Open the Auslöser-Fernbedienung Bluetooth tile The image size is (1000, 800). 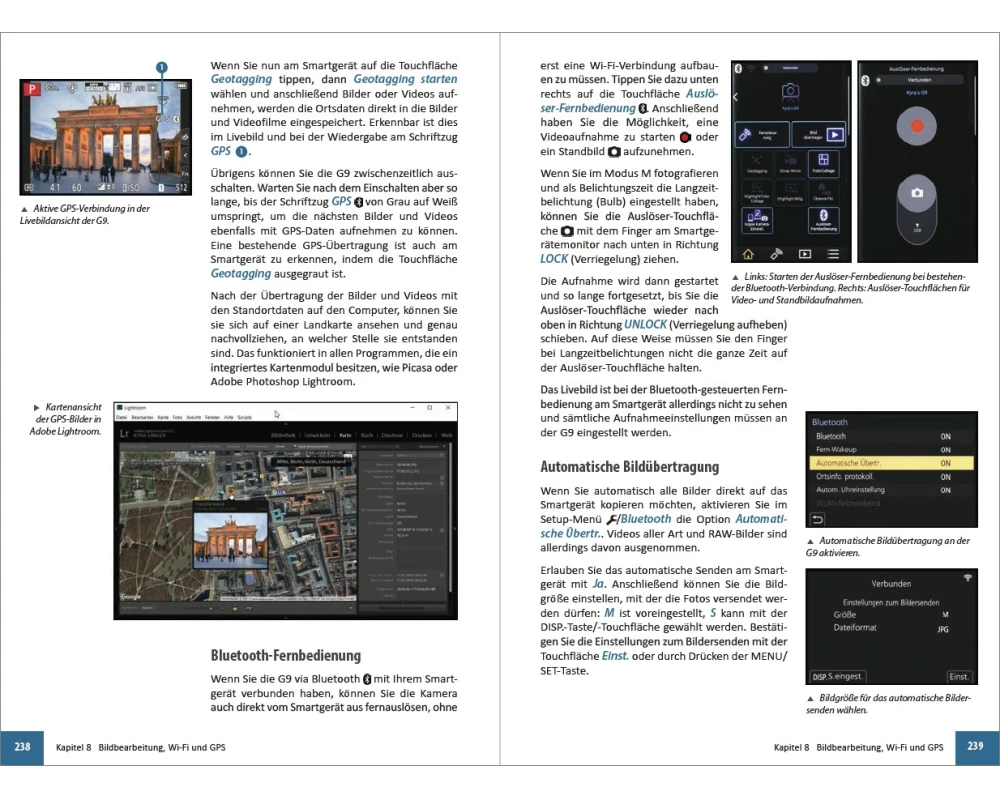coord(823,219)
